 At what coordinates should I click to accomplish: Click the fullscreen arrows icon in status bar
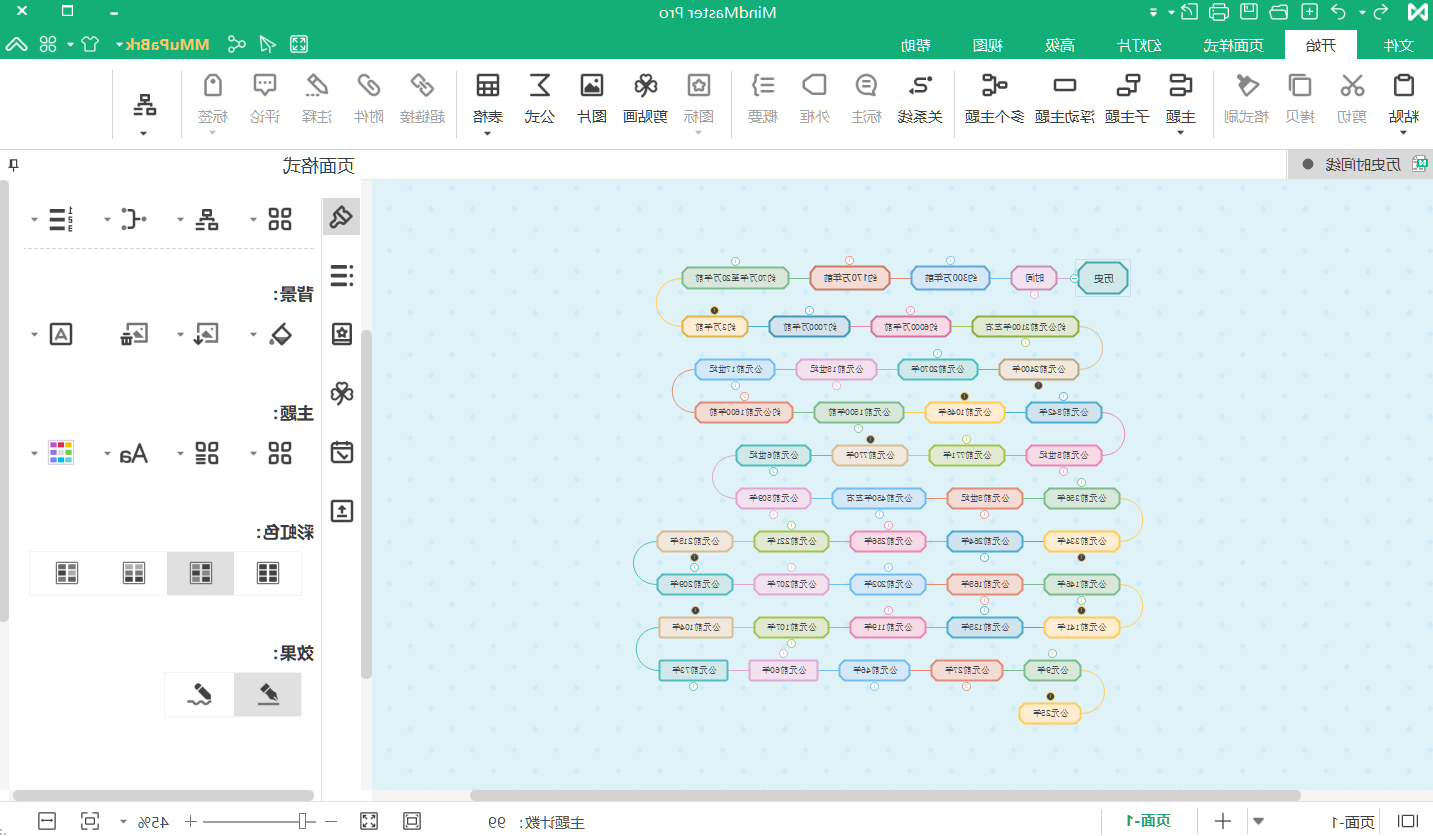tap(368, 821)
